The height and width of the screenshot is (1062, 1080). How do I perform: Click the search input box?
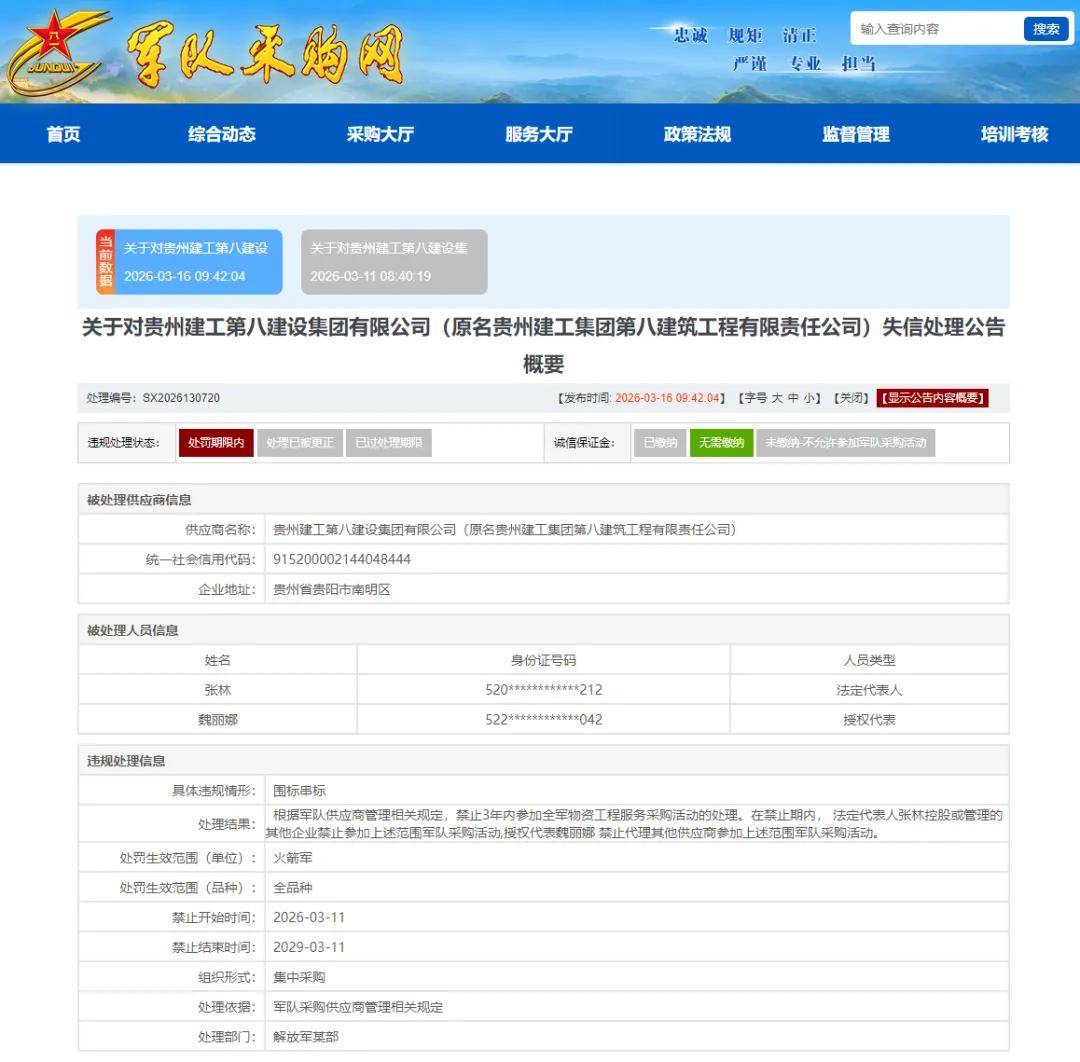[935, 28]
